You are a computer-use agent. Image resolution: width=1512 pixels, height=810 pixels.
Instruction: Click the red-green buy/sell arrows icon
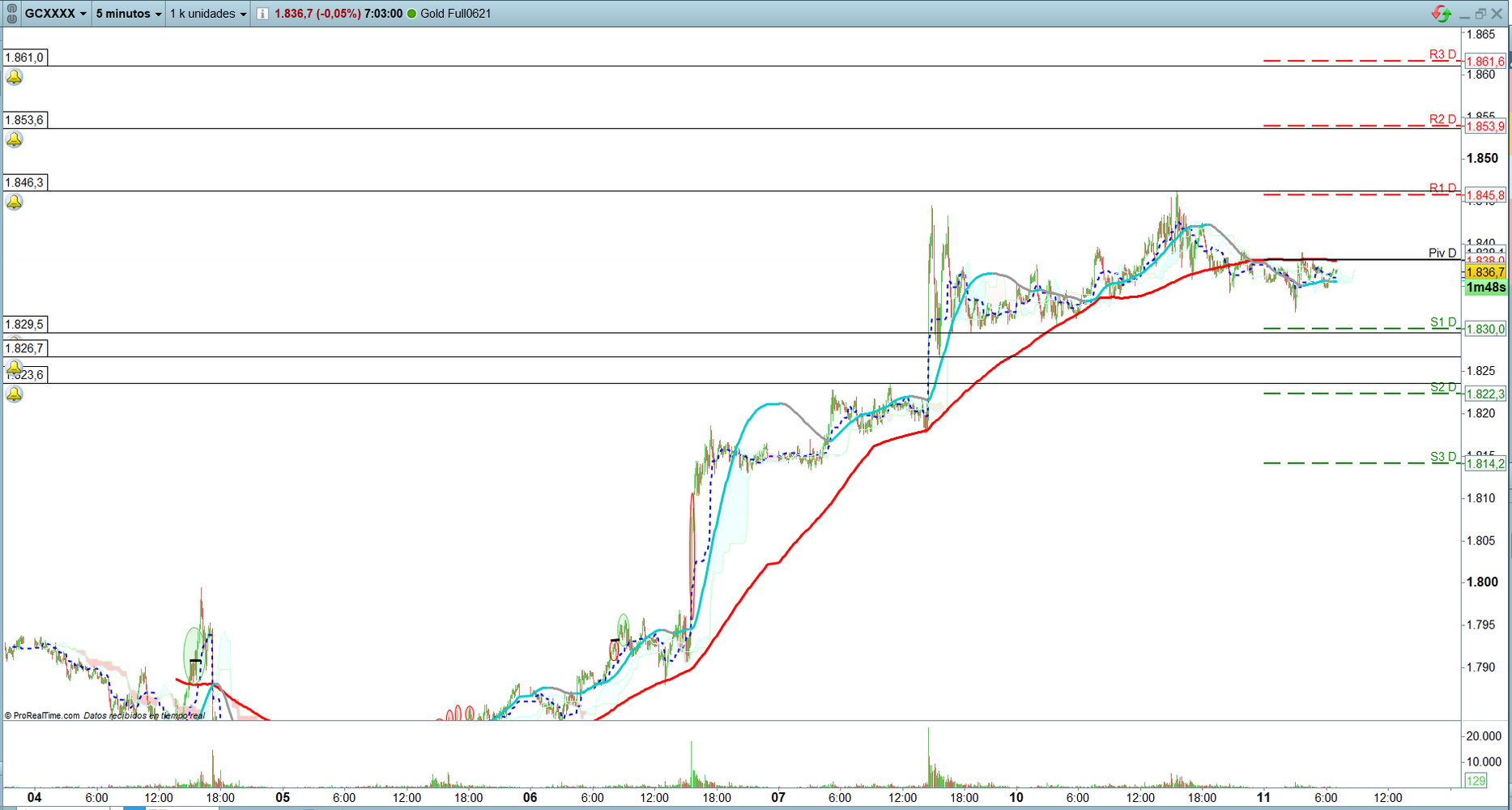click(1441, 13)
